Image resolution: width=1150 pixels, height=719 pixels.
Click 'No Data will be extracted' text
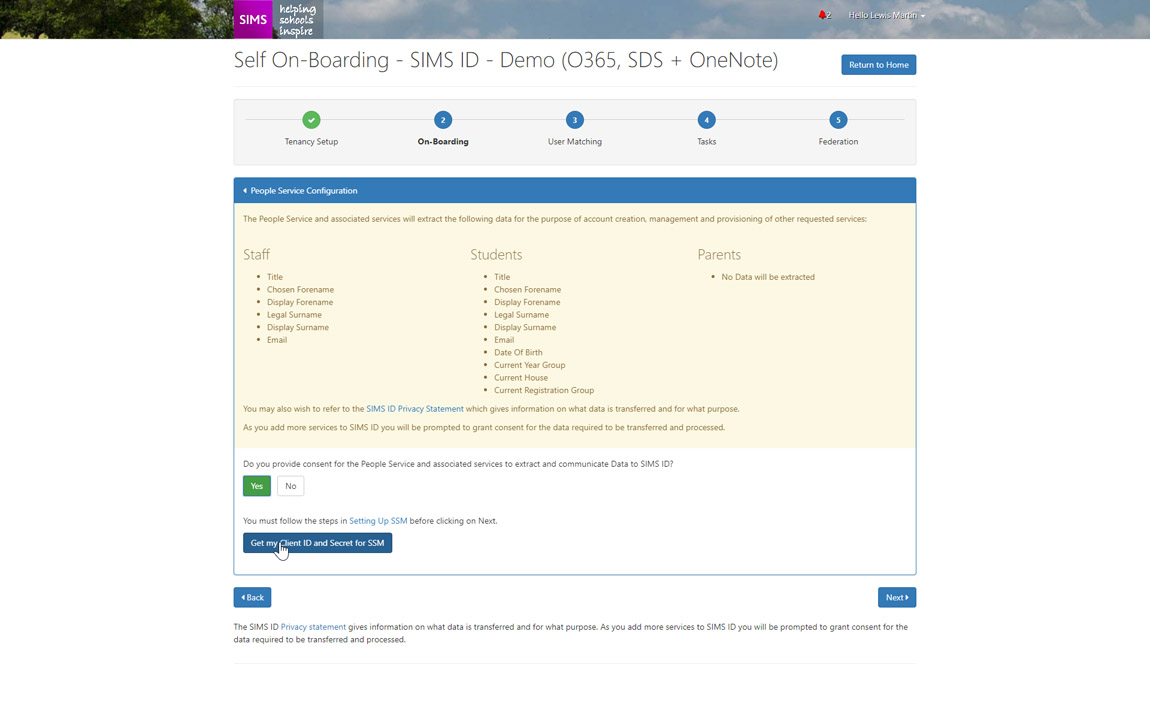[x=768, y=277]
